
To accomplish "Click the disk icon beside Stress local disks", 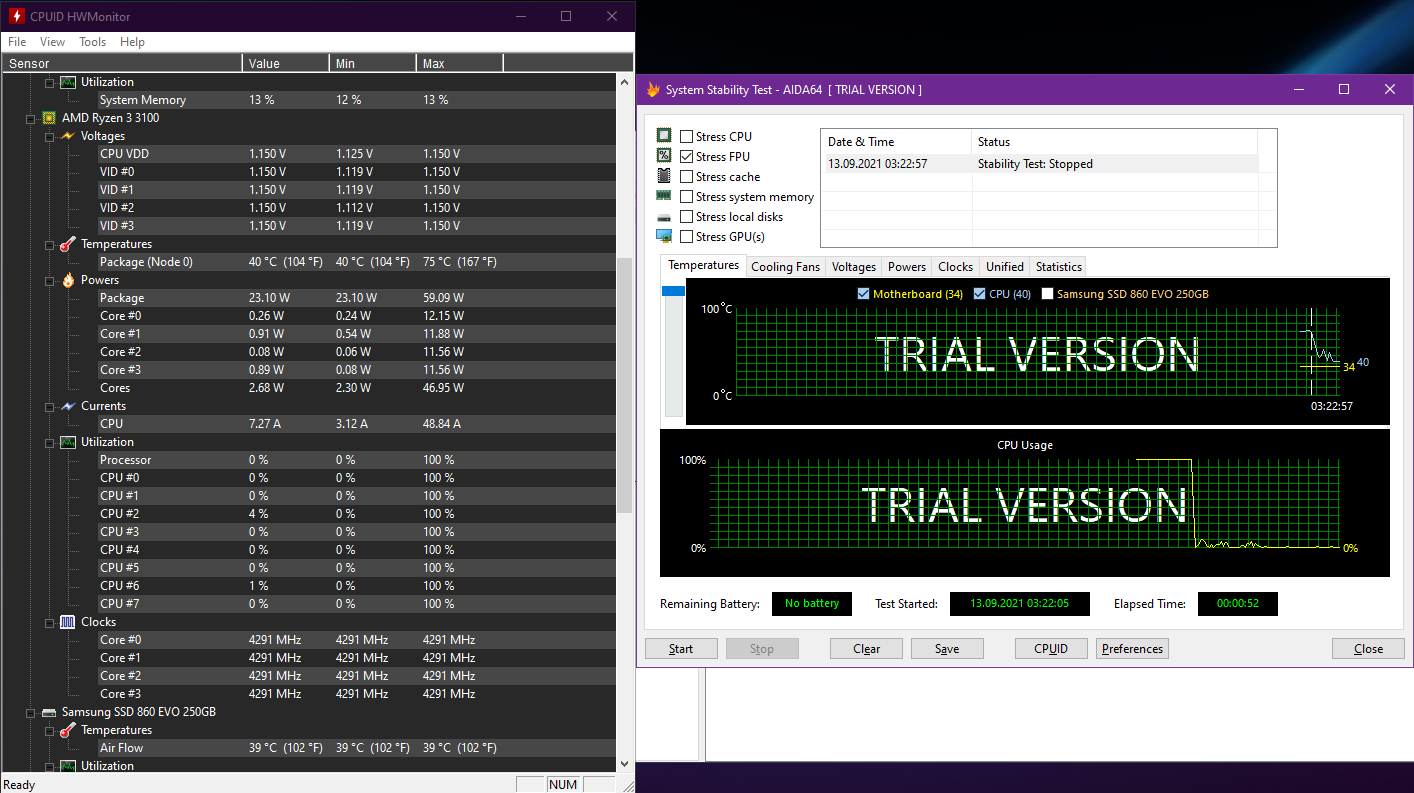I will click(664, 217).
